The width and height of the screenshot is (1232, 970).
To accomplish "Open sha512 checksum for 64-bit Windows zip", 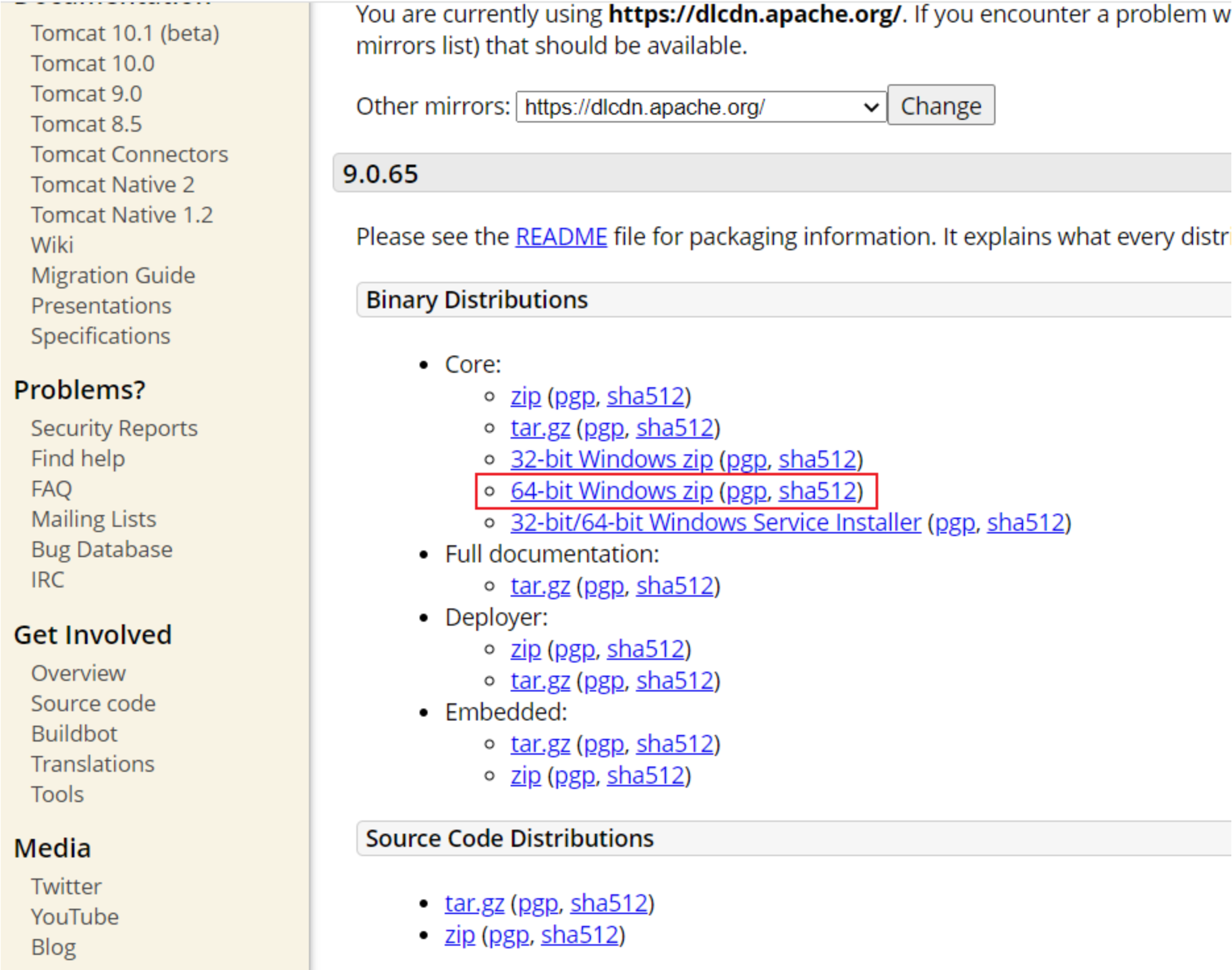I will click(x=818, y=491).
